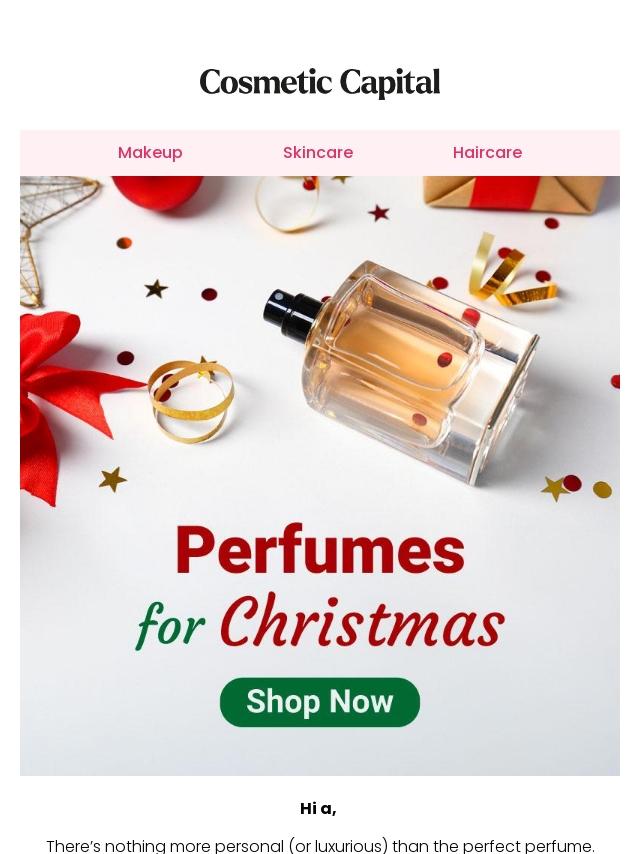Viewport: 640px width, 854px height.
Task: Open the Cosmetic Capital logo link
Action: pyautogui.click(x=320, y=82)
